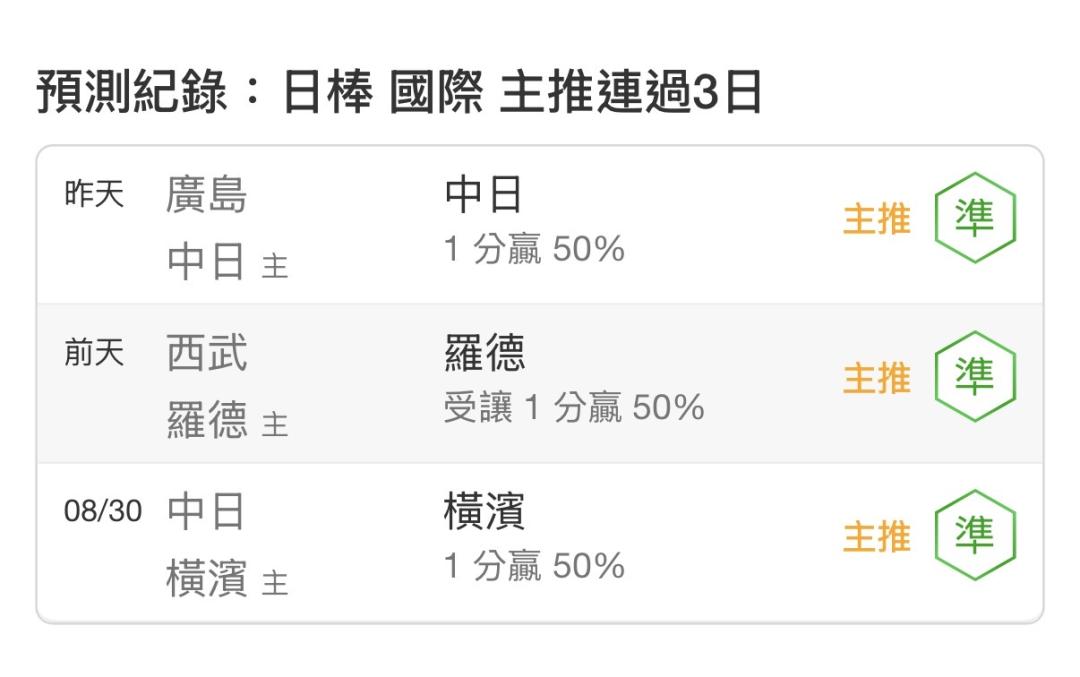
Task: Select the 西武 away team name
Action: (207, 353)
